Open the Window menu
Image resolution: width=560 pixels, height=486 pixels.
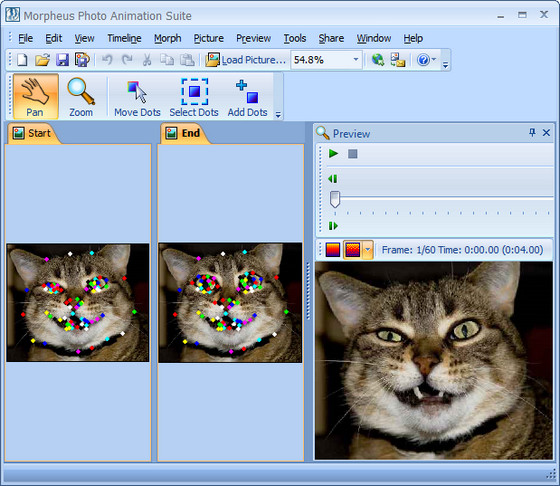point(374,38)
